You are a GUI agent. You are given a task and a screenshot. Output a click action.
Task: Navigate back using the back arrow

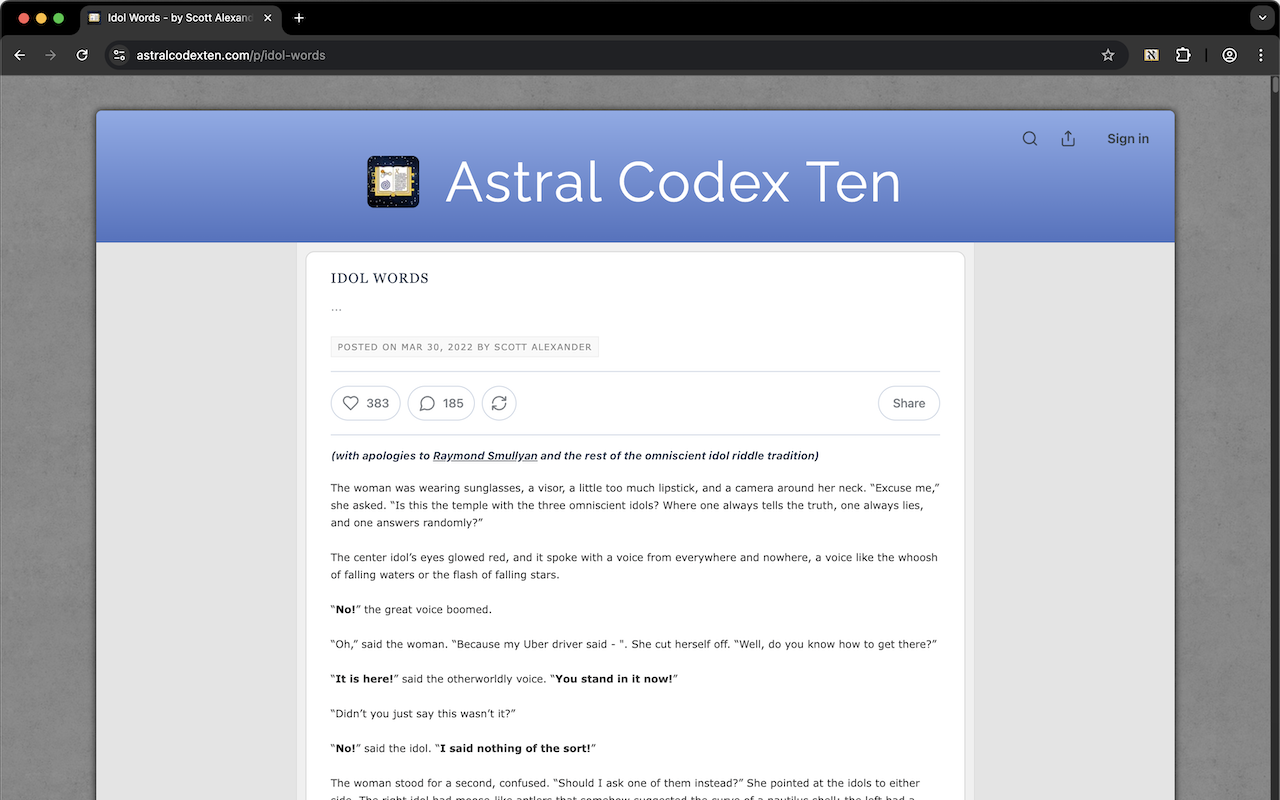tap(19, 55)
